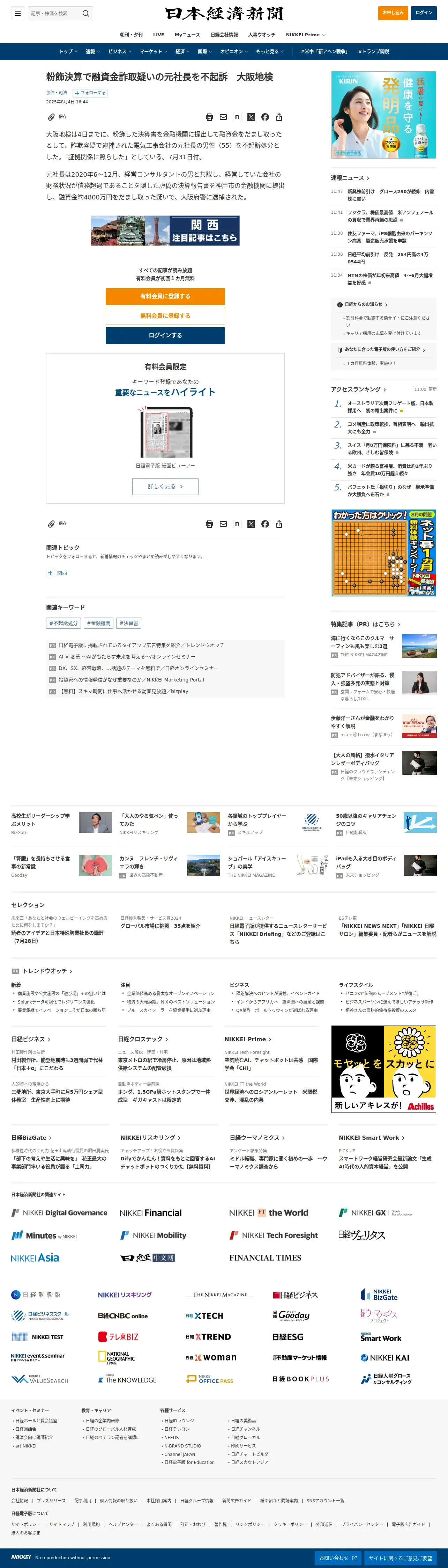Select the #金融機関 keyword tag

[98, 623]
